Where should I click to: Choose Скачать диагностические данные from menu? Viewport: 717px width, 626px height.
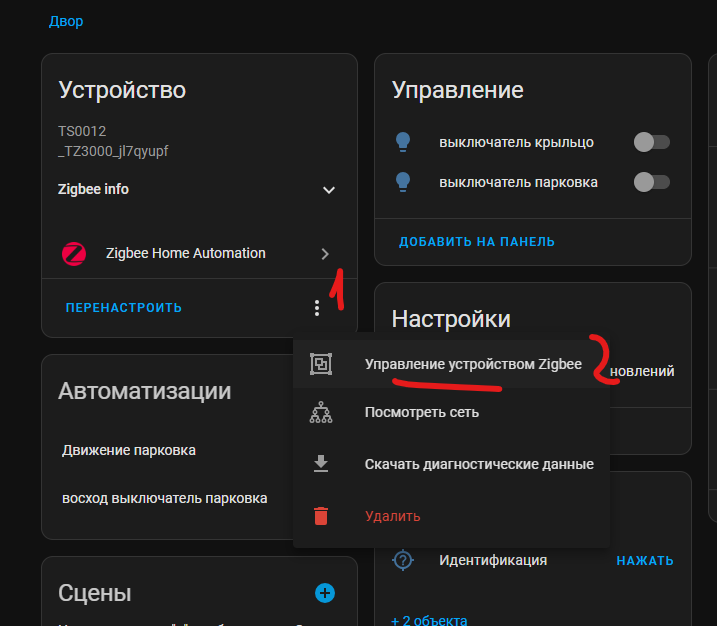click(479, 464)
